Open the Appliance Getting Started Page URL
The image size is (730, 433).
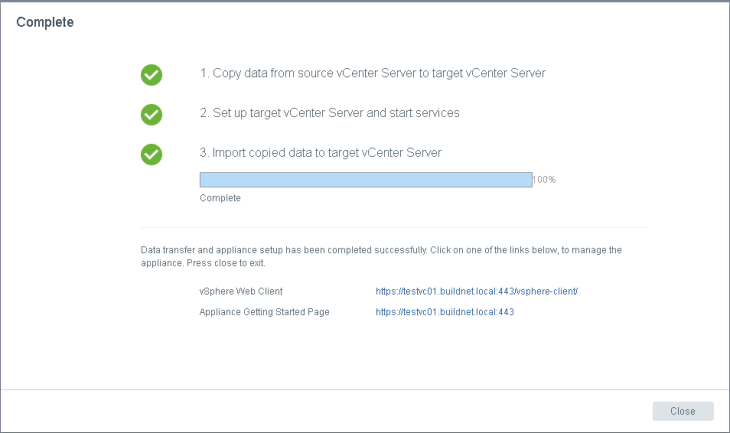(x=444, y=312)
